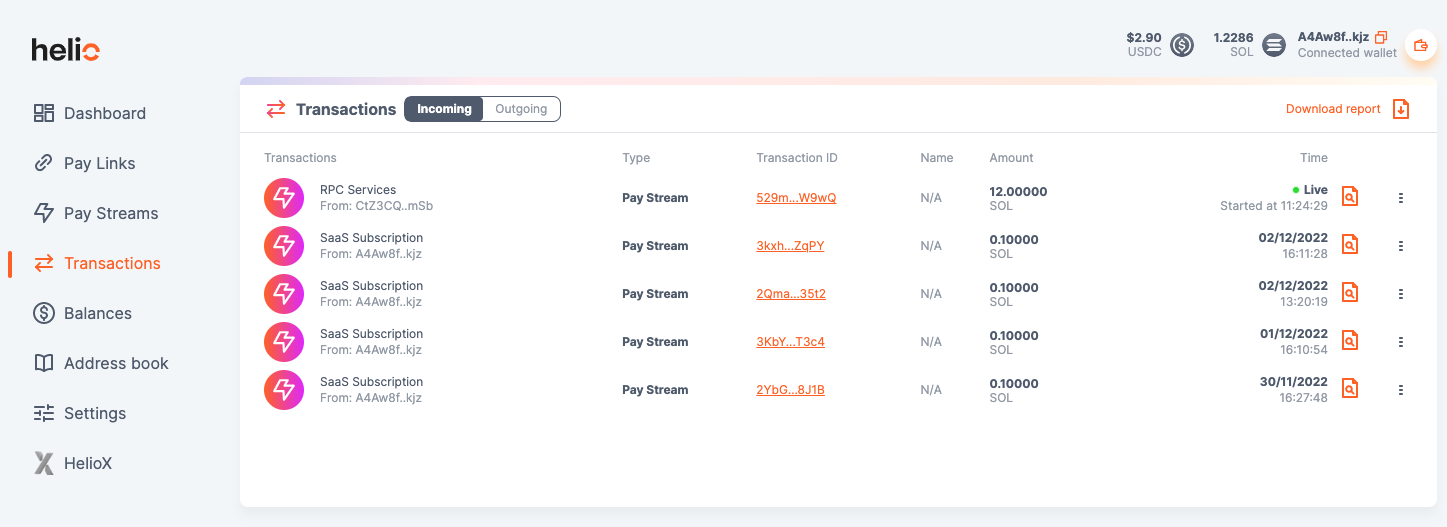
Task: Expand options for the 30/11/2022 transaction
Action: tap(1400, 390)
